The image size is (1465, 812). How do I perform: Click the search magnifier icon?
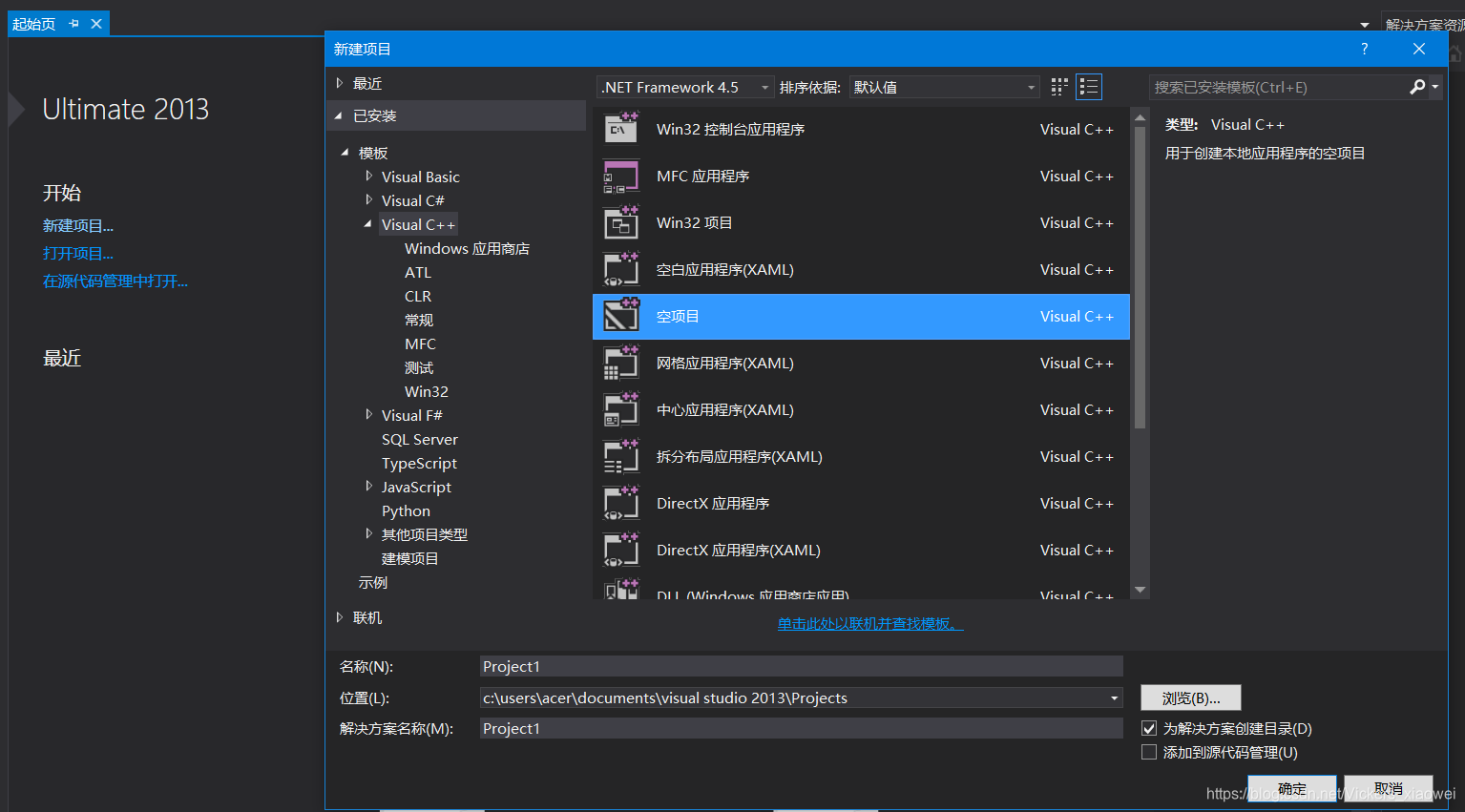(1417, 87)
